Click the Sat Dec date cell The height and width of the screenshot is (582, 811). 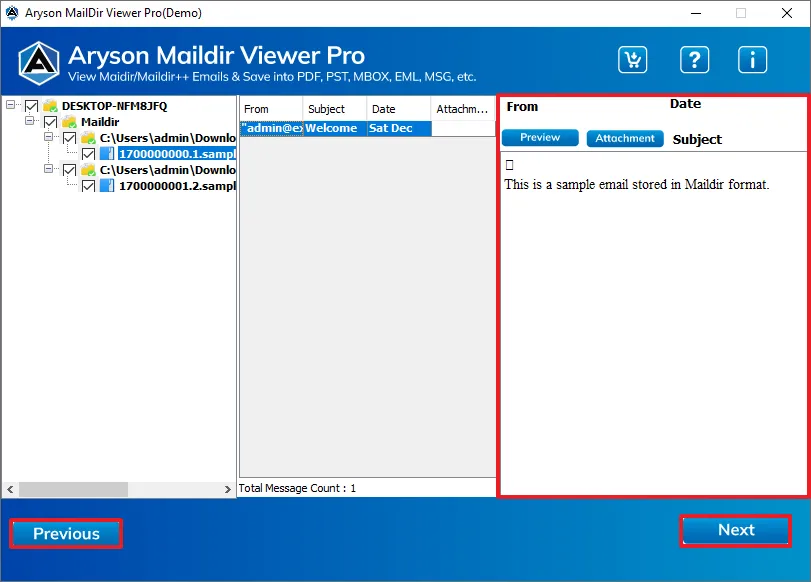point(399,128)
